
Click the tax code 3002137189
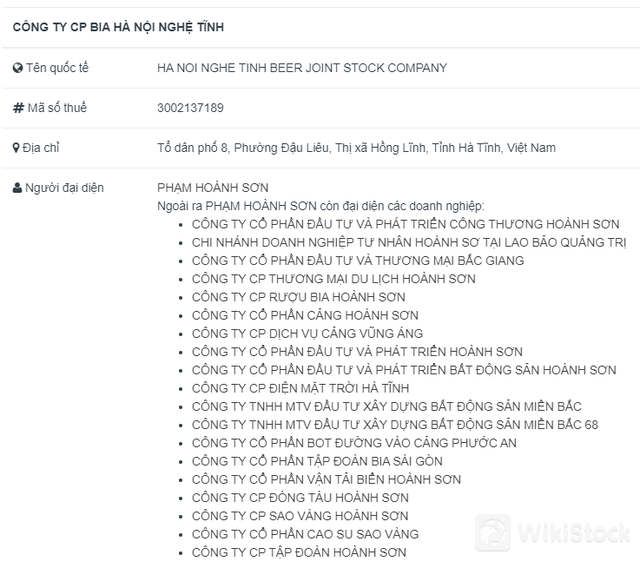coord(191,108)
